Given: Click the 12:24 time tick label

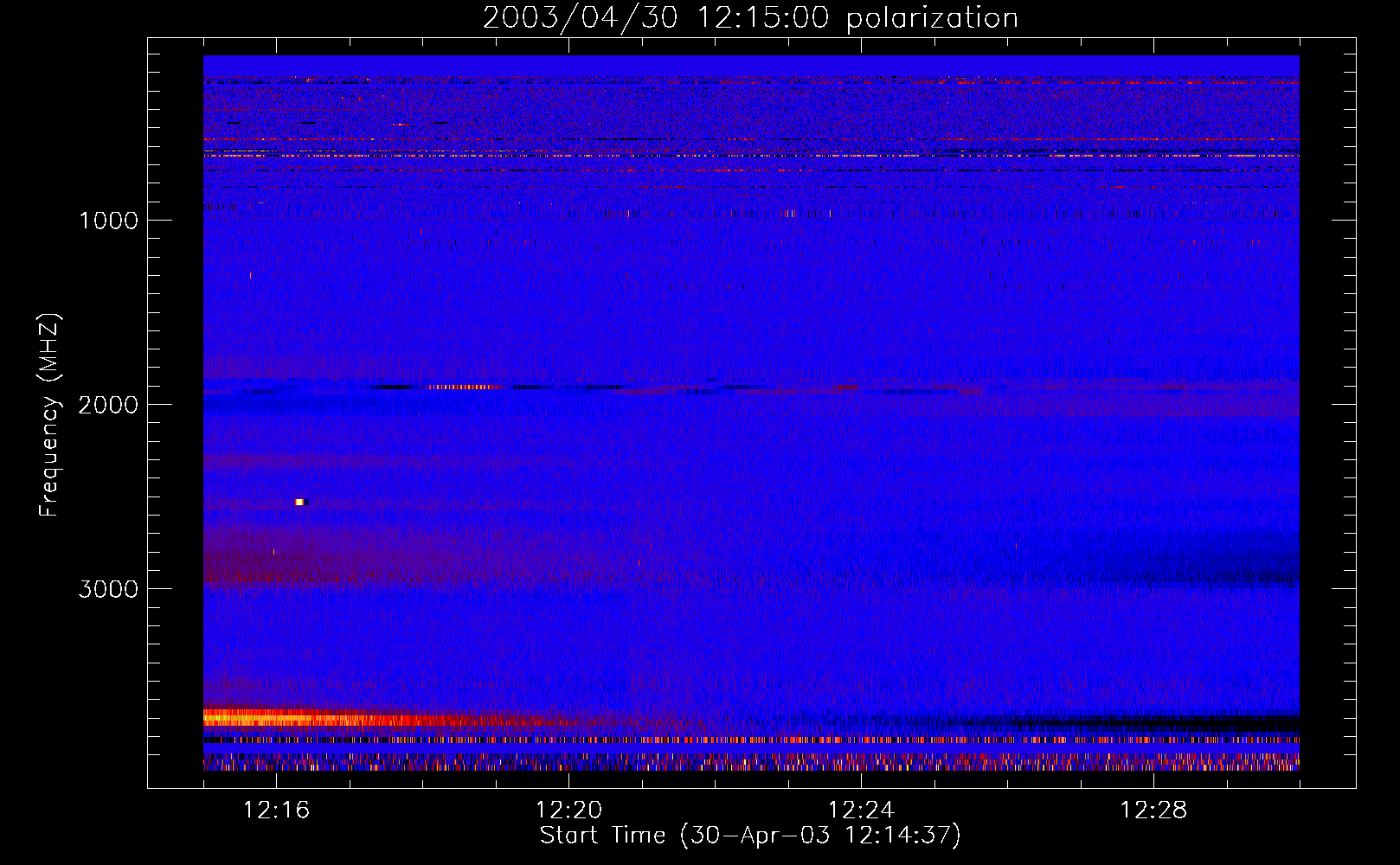Looking at the screenshot, I should [861, 811].
